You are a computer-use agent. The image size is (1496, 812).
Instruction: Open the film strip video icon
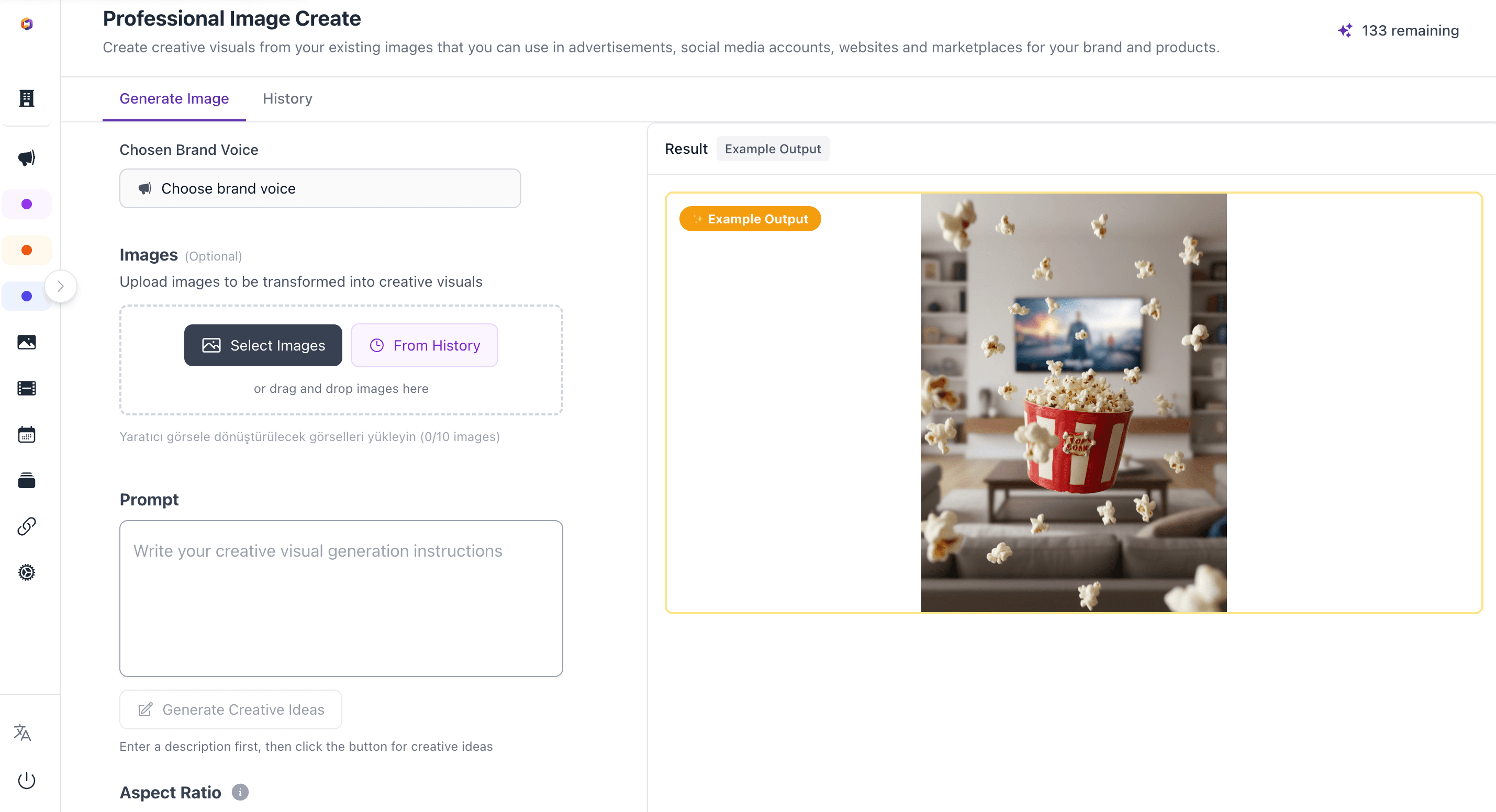pyautogui.click(x=27, y=388)
